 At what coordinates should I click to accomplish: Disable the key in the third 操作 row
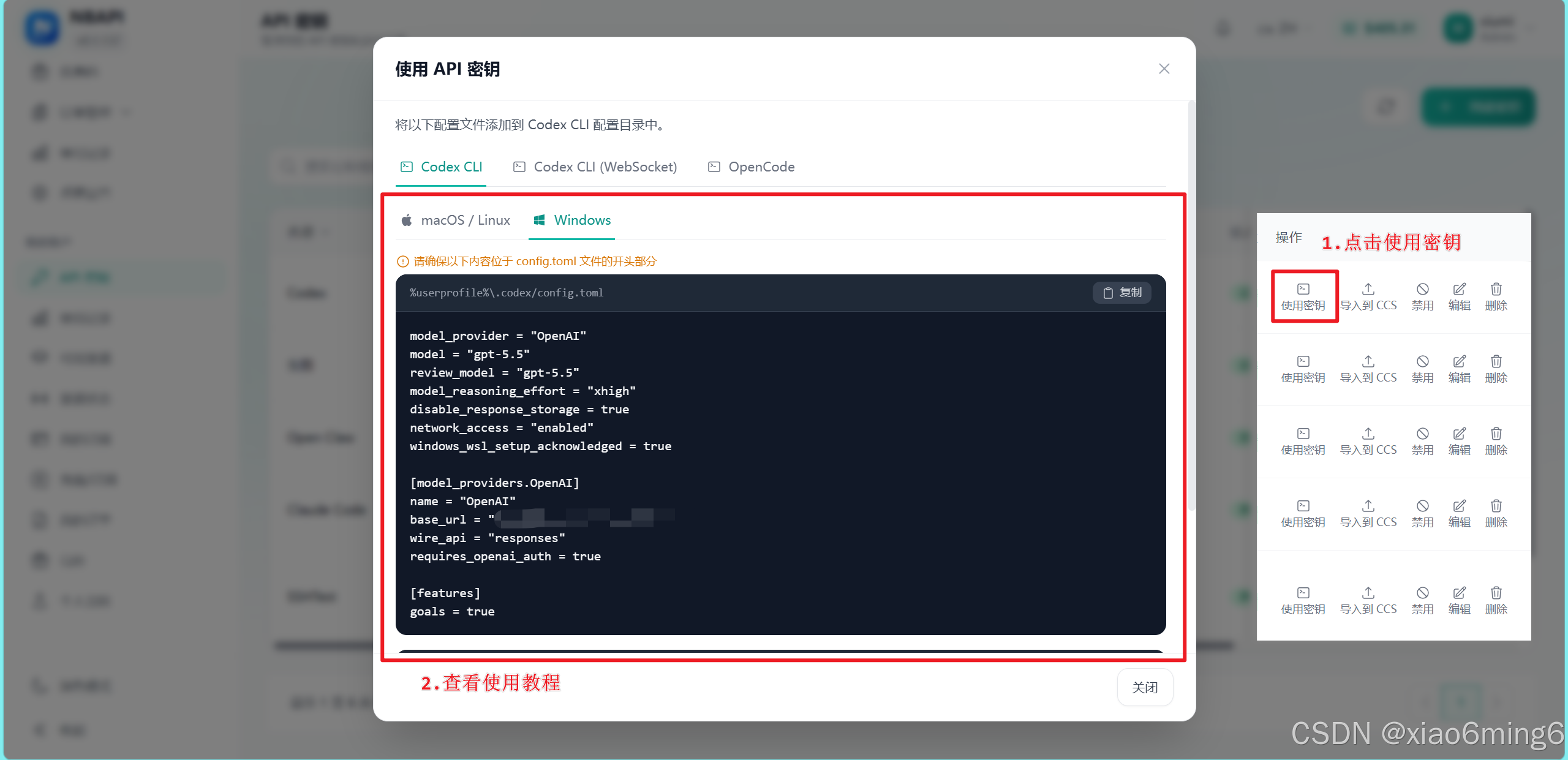(1422, 442)
